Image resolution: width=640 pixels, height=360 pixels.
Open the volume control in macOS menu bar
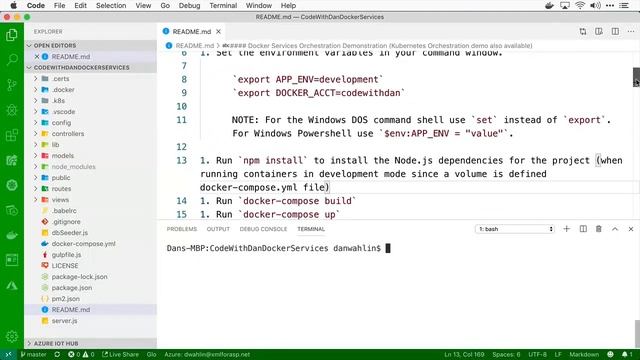point(596,5)
